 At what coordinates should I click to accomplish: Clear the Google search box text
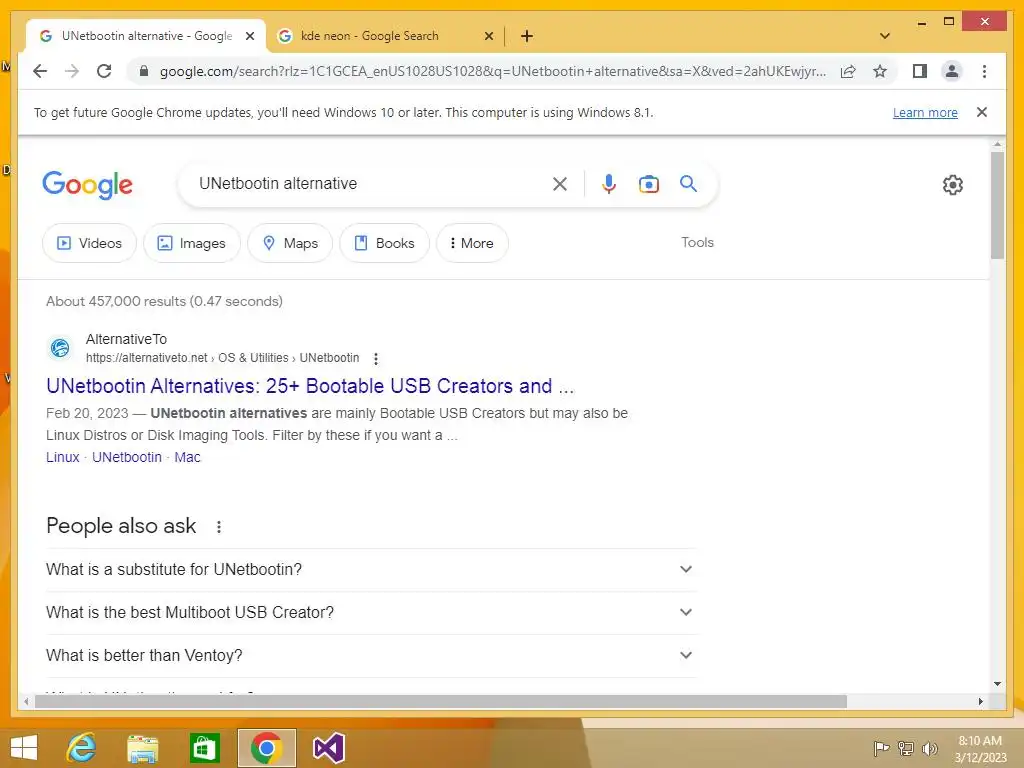coord(560,184)
